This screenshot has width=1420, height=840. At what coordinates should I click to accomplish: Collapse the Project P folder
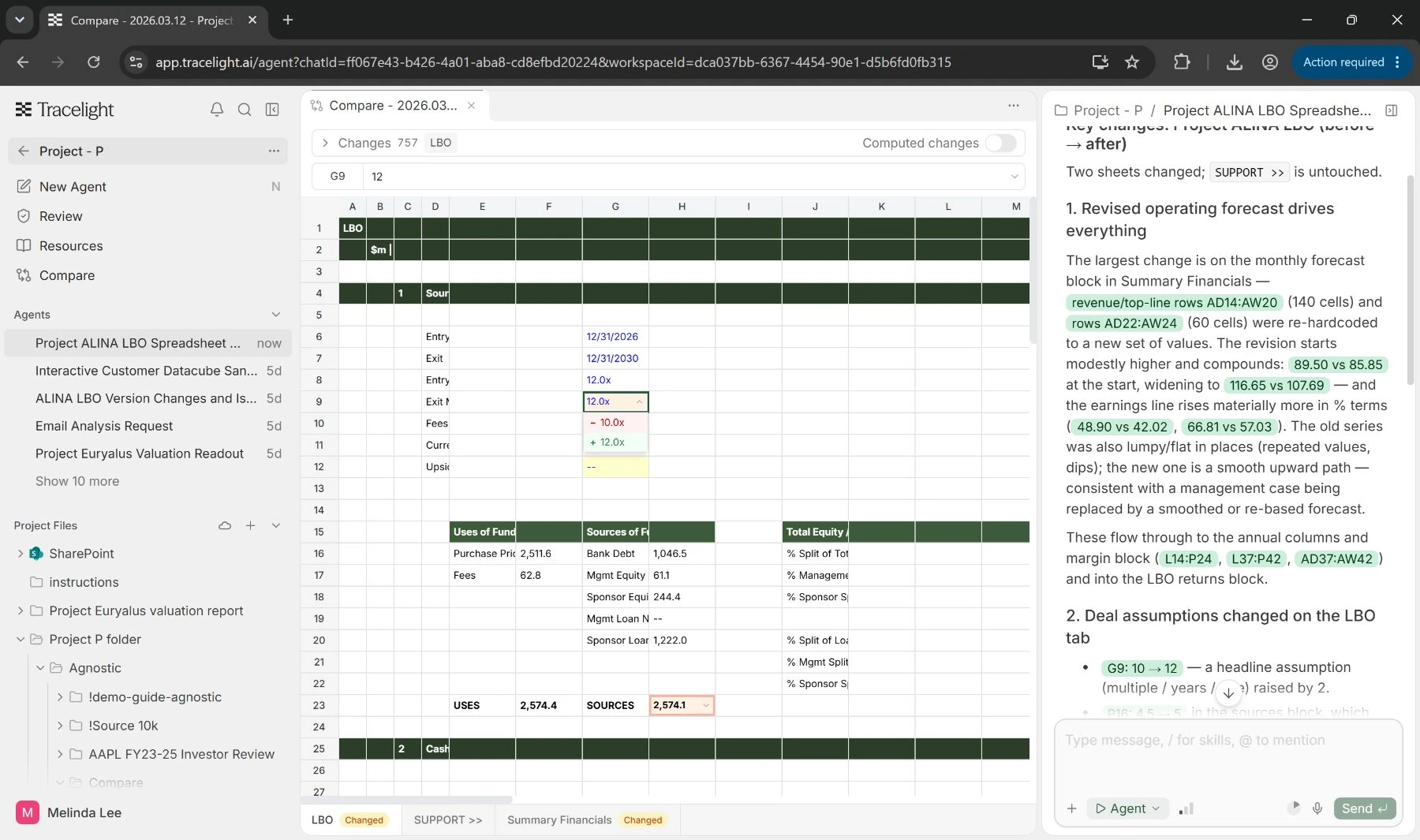click(21, 639)
